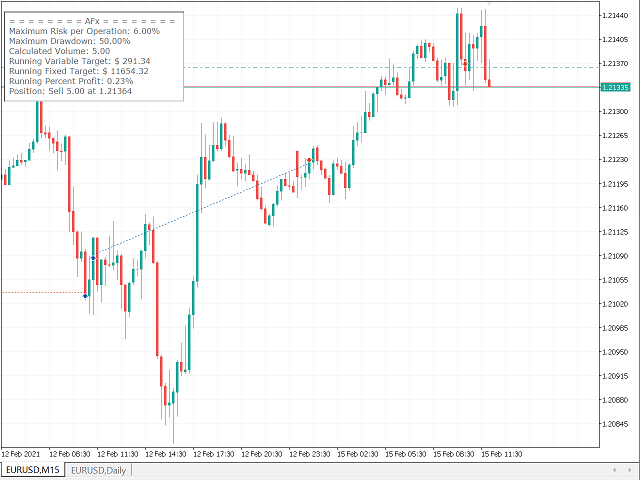Click 'Running Percent Profit: 0.23%' text
The width and height of the screenshot is (640, 480).
click(x=71, y=81)
